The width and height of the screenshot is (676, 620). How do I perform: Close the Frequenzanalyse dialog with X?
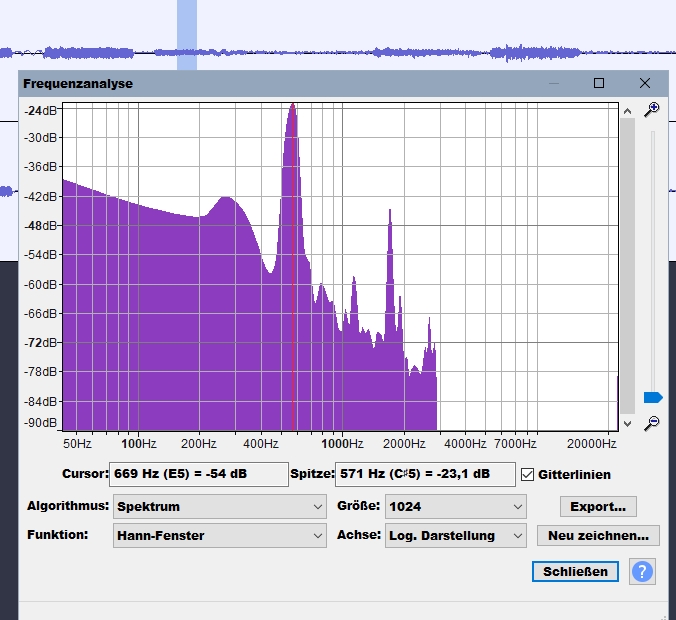(x=645, y=83)
